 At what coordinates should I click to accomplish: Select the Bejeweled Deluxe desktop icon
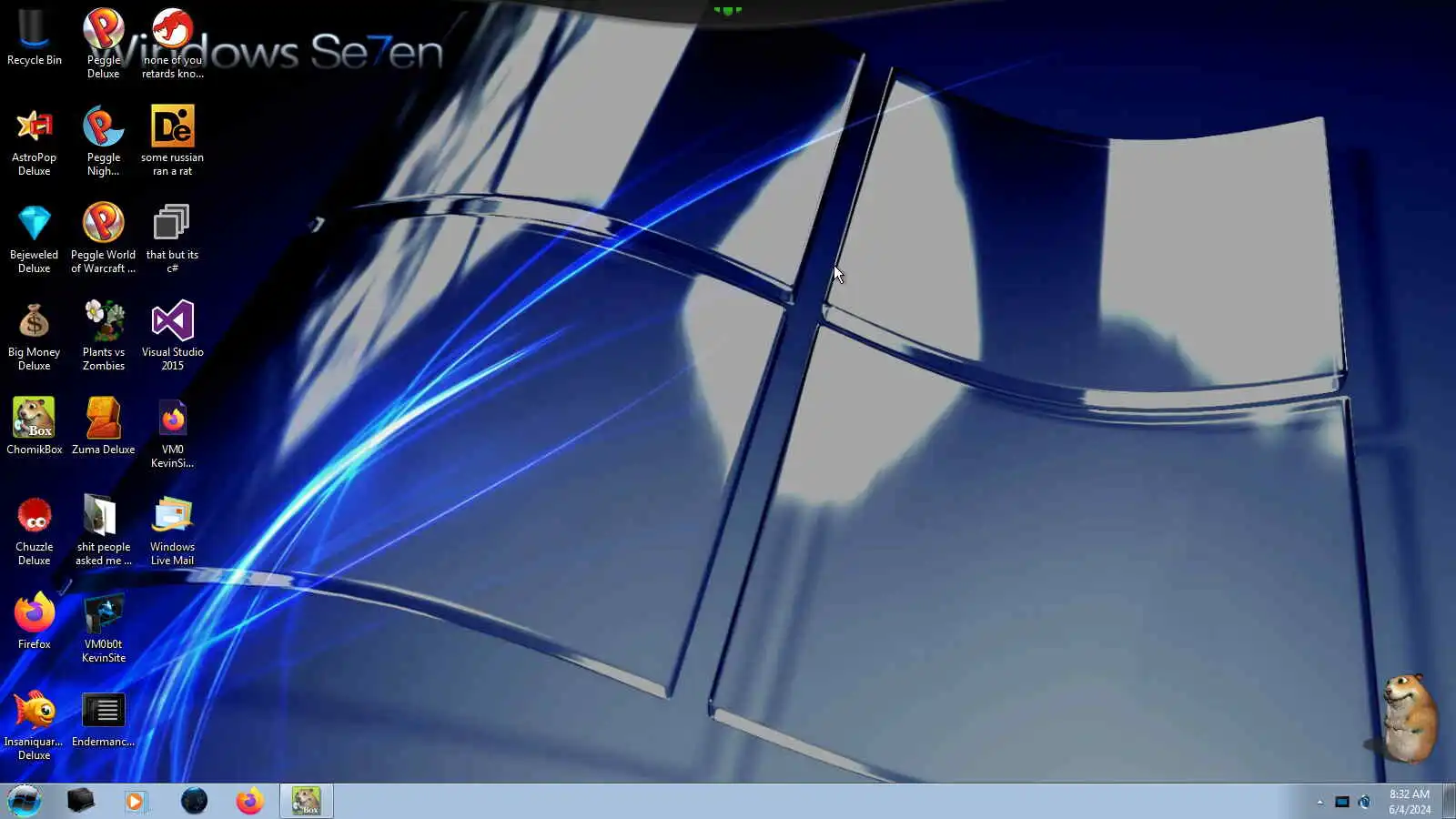click(x=34, y=238)
